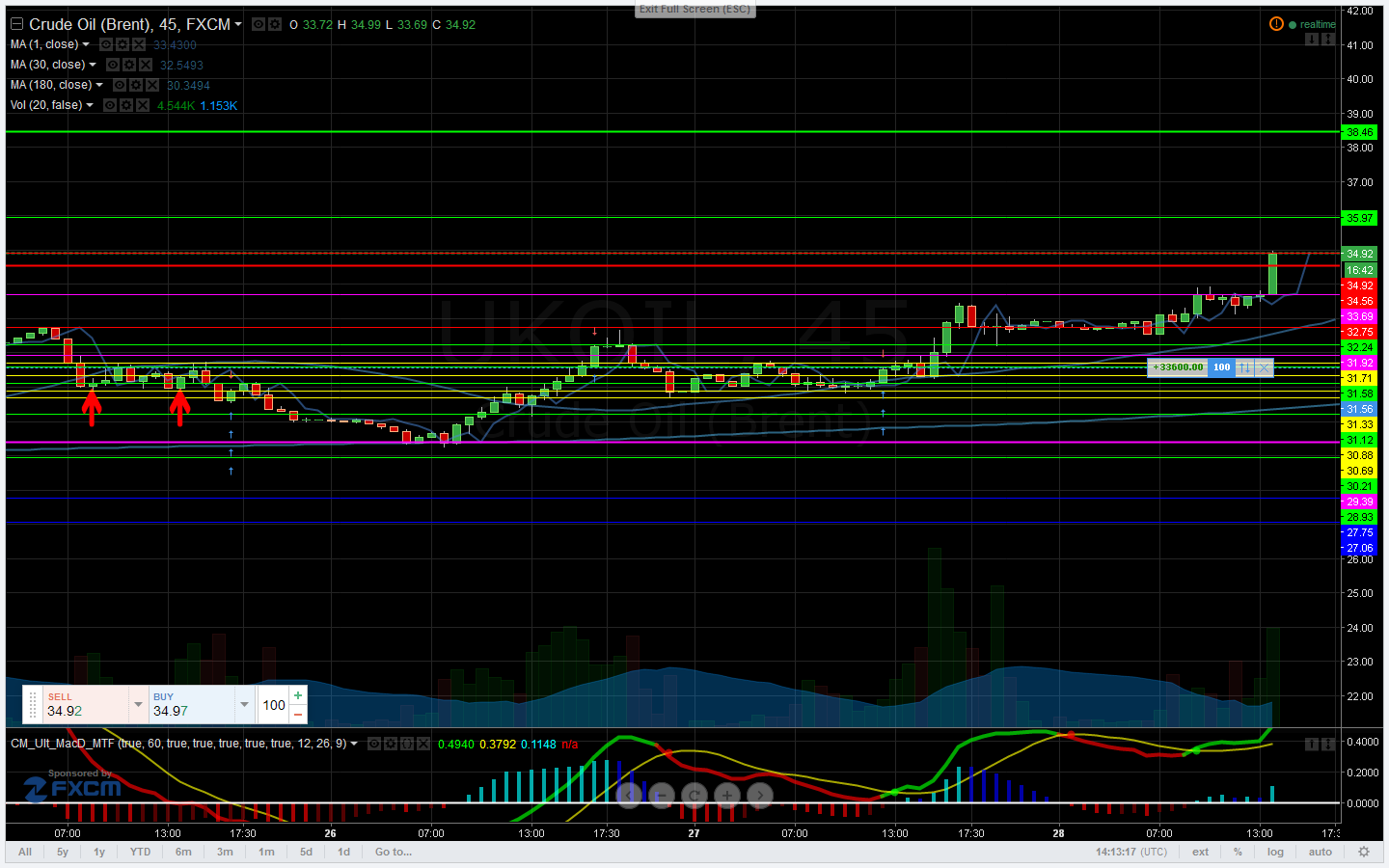The image size is (1389, 868).
Task: Hide the MA (180, close) indicator
Action: click(x=120, y=85)
